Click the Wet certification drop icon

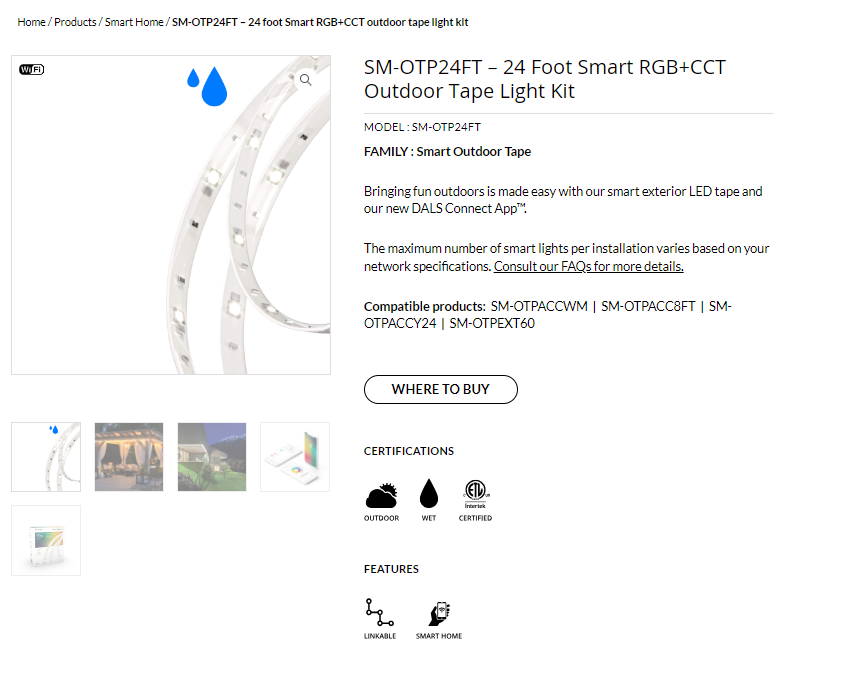coord(429,493)
